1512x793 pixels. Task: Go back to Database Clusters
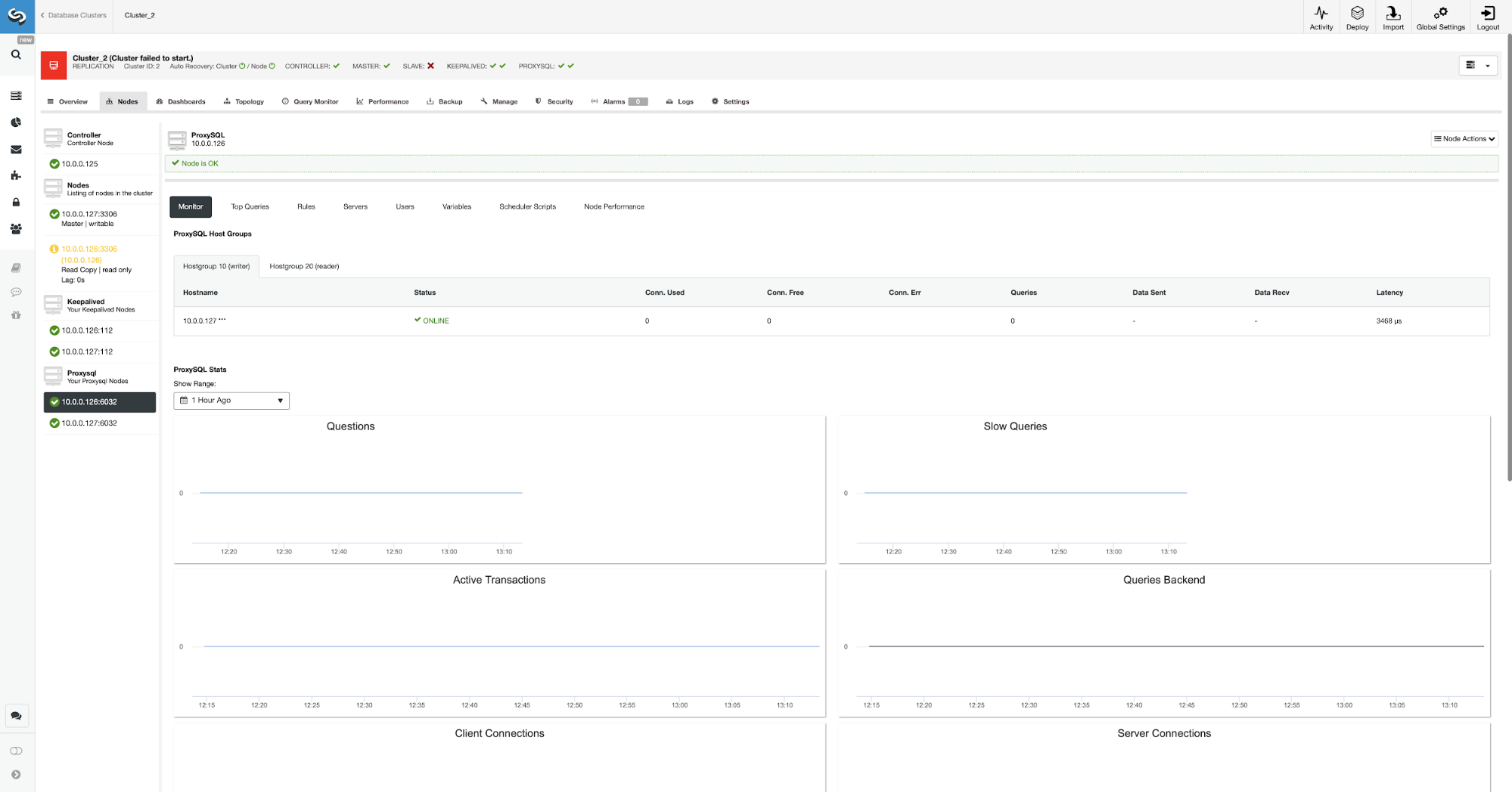pos(73,15)
